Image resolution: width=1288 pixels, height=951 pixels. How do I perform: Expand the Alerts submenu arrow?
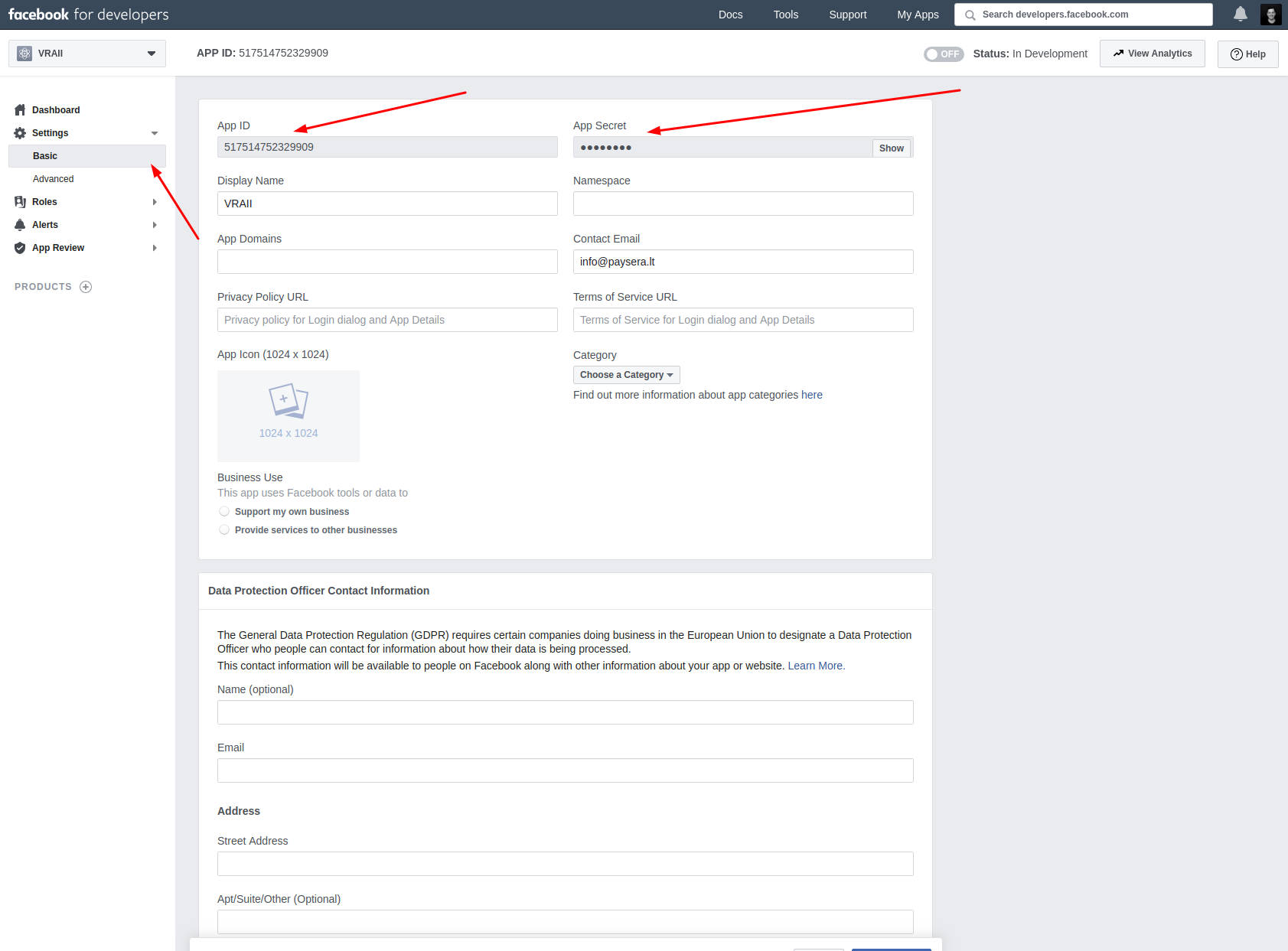tap(155, 225)
